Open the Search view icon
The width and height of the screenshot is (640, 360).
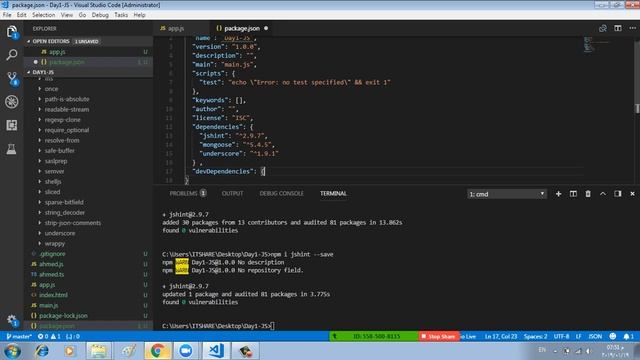pyautogui.click(x=11, y=54)
